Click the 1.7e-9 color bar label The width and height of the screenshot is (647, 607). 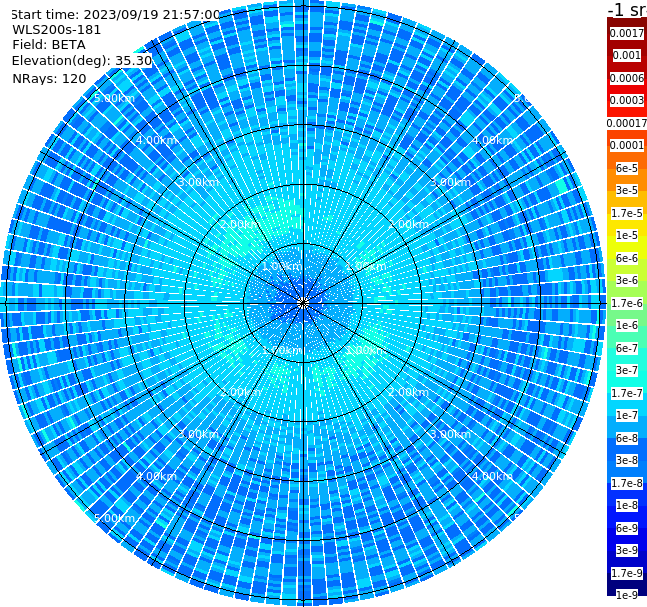click(627, 573)
